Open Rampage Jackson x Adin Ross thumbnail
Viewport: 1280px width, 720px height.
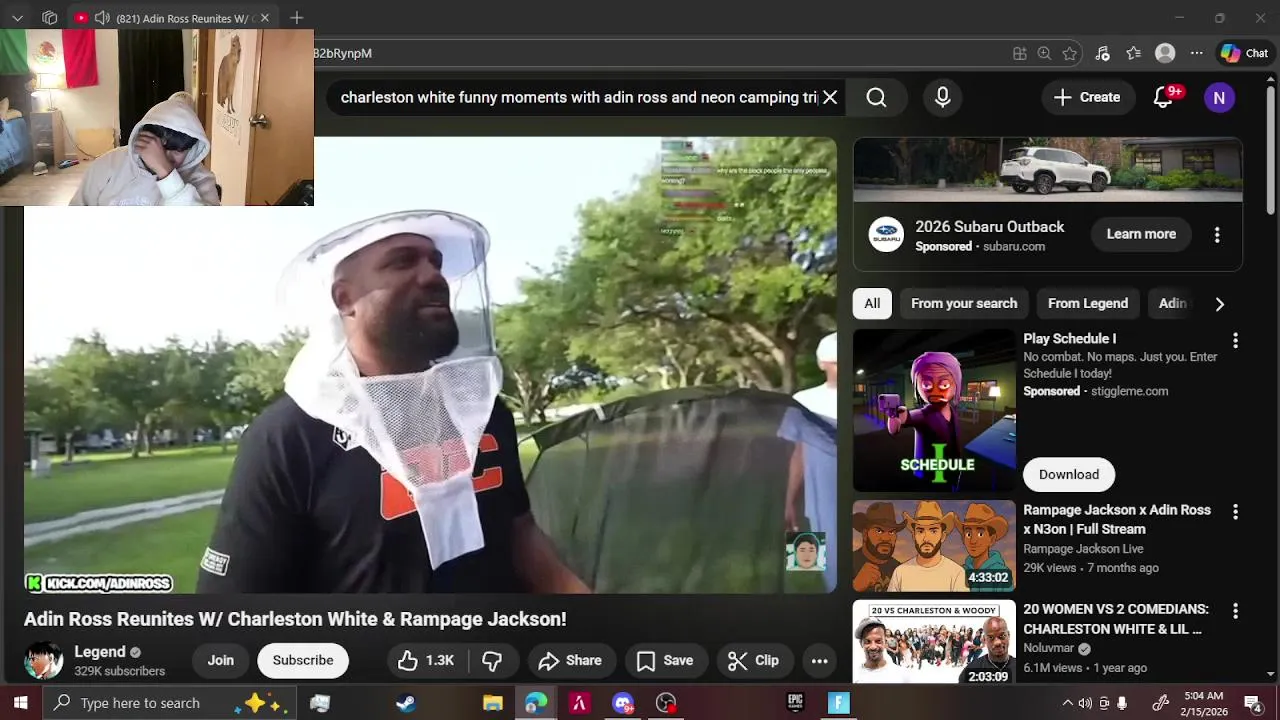tap(934, 546)
